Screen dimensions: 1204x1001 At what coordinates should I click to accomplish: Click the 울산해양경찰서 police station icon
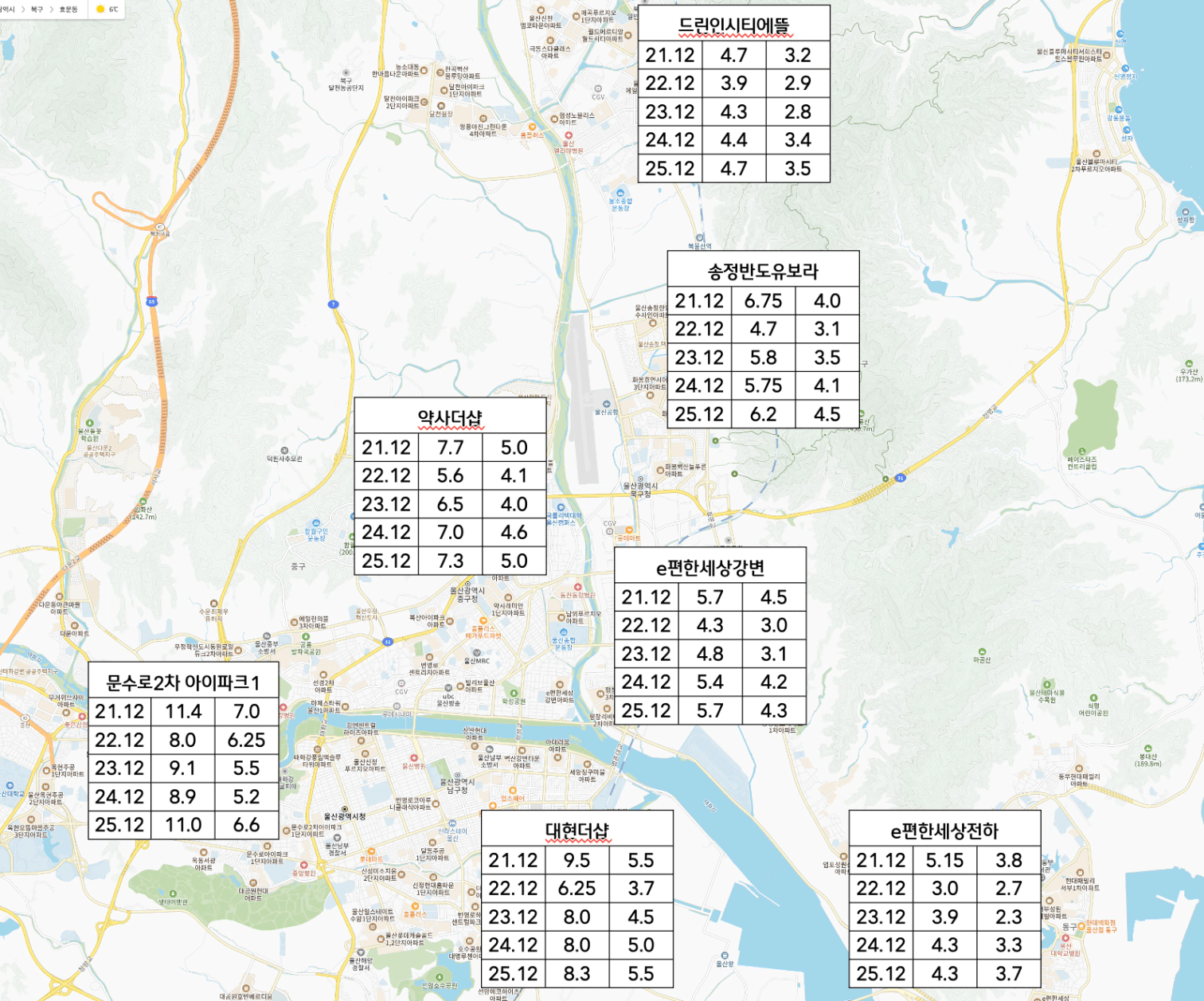[x=359, y=952]
